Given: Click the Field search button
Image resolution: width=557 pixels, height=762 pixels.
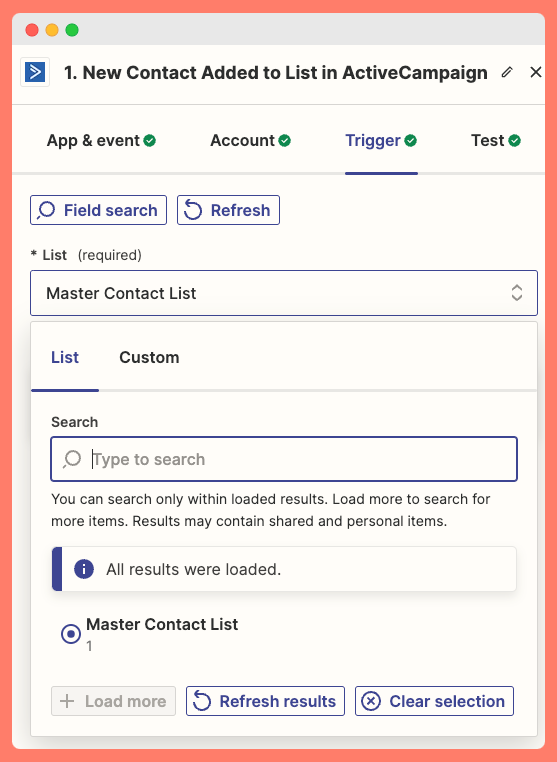Looking at the screenshot, I should [98, 210].
